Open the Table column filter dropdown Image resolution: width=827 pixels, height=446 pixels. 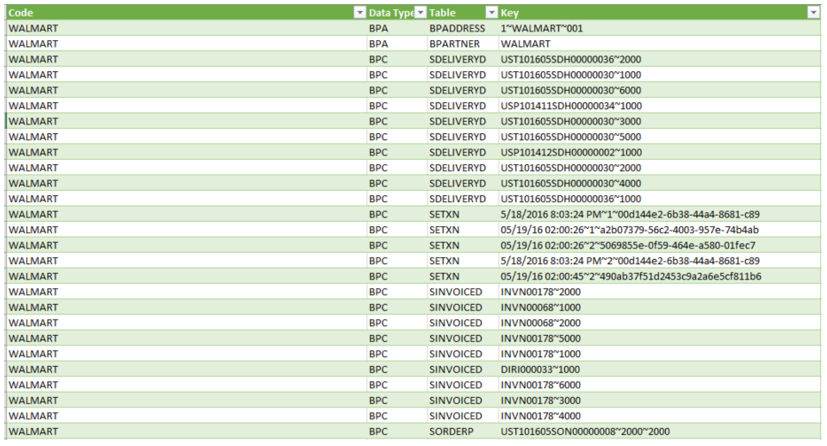click(492, 13)
